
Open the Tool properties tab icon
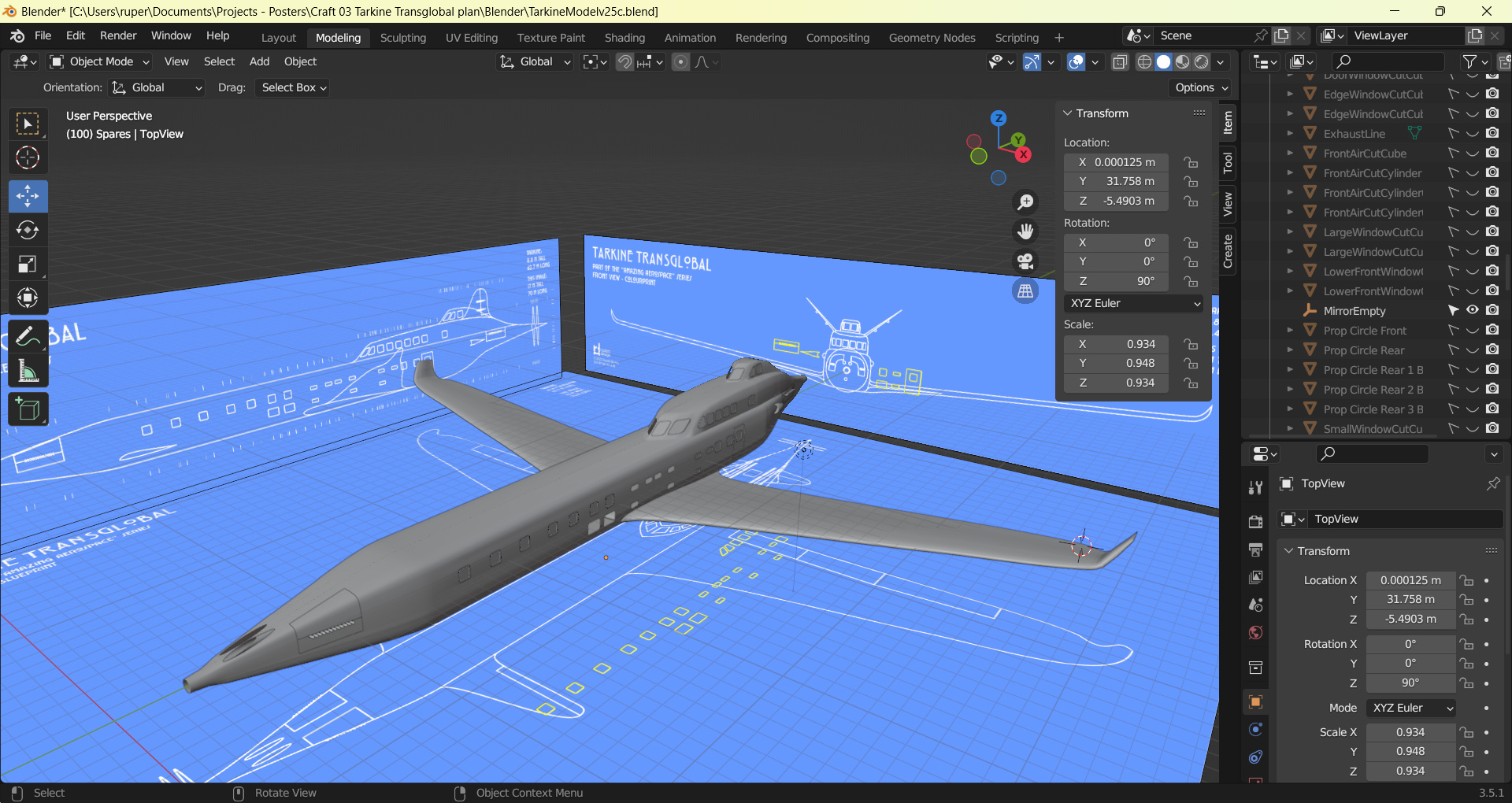(1256, 487)
